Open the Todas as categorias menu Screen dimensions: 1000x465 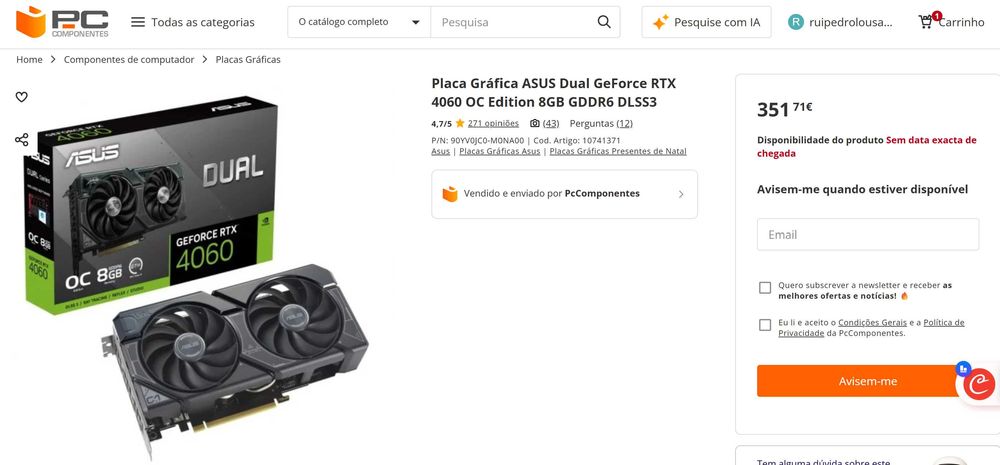(193, 22)
